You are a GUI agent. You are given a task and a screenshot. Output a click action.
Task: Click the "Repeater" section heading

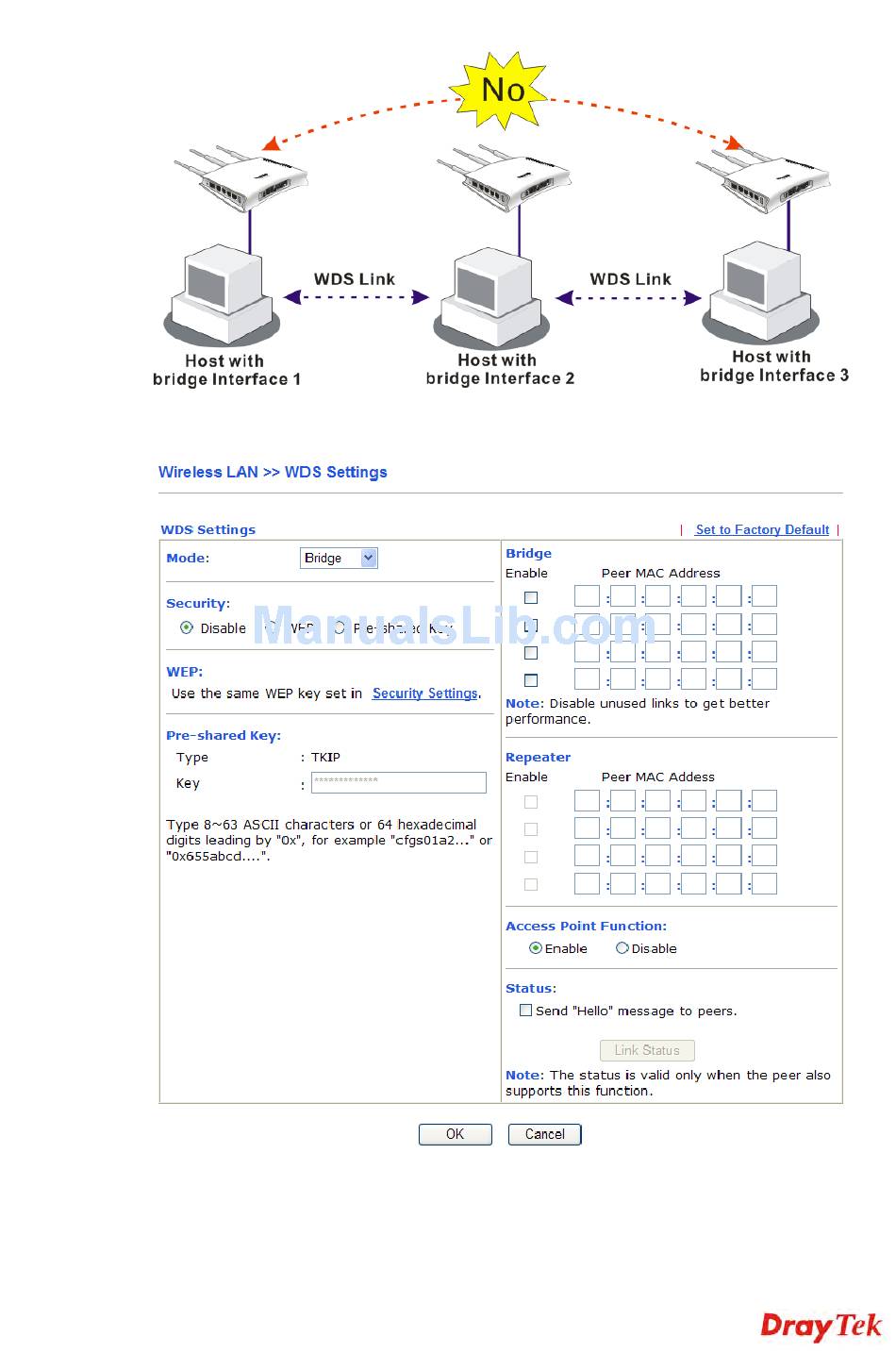pyautogui.click(x=538, y=758)
